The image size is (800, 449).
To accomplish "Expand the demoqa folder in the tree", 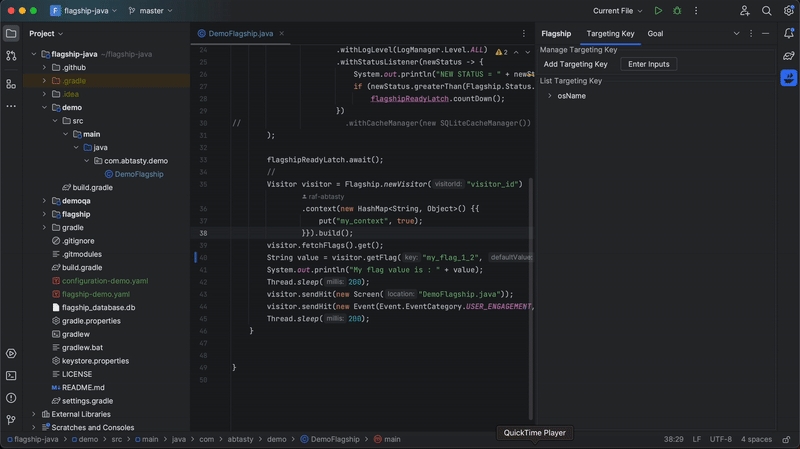I will 44,201.
